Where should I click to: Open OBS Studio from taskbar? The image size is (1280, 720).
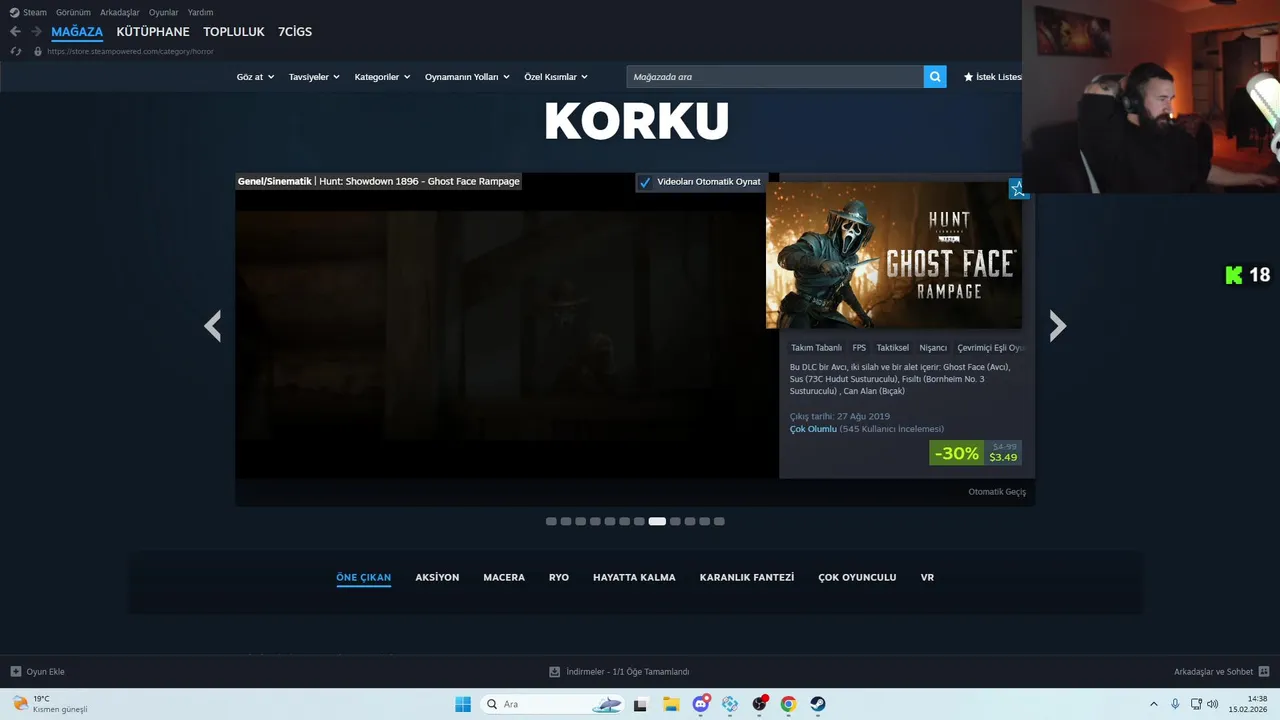click(x=760, y=704)
